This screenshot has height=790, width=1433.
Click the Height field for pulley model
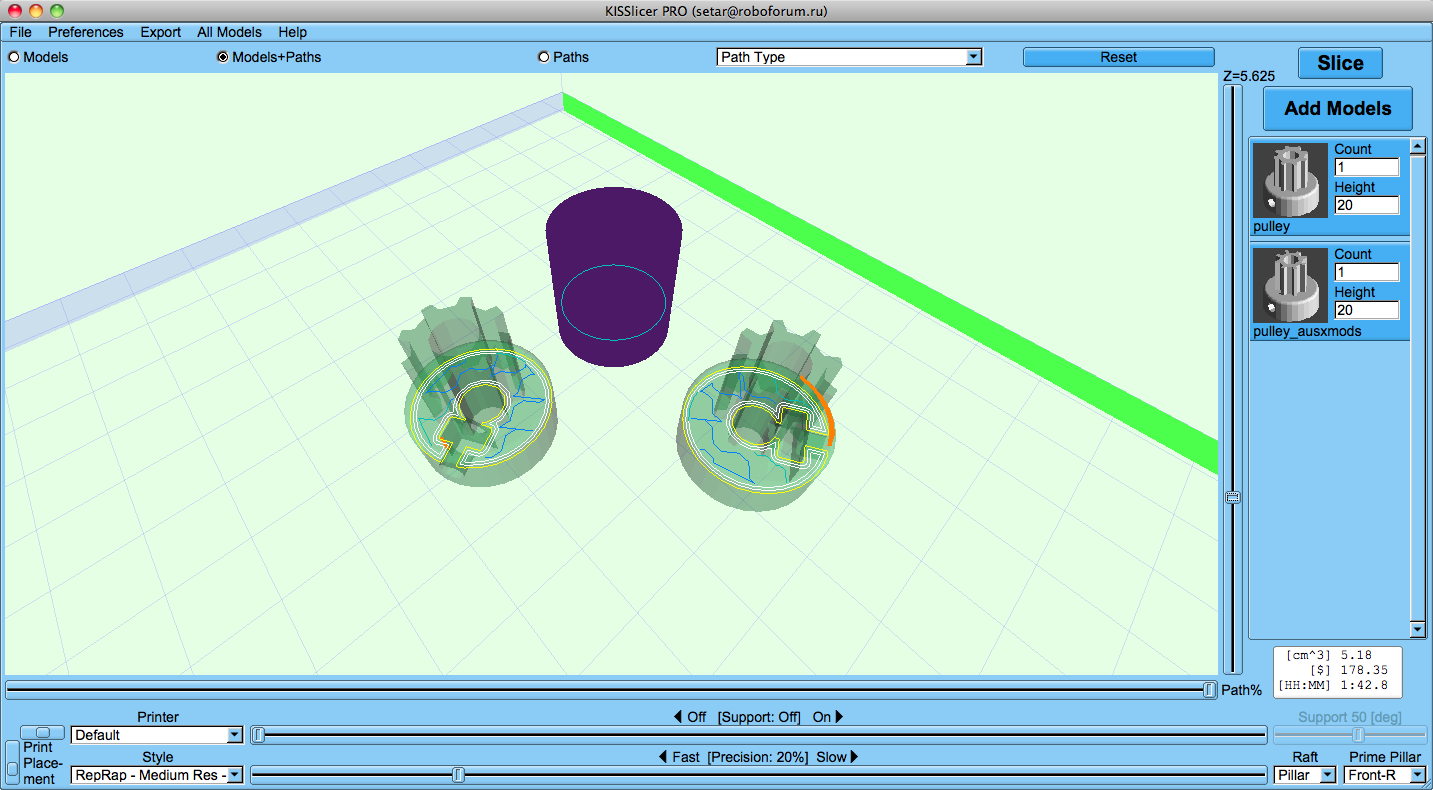[1366, 205]
